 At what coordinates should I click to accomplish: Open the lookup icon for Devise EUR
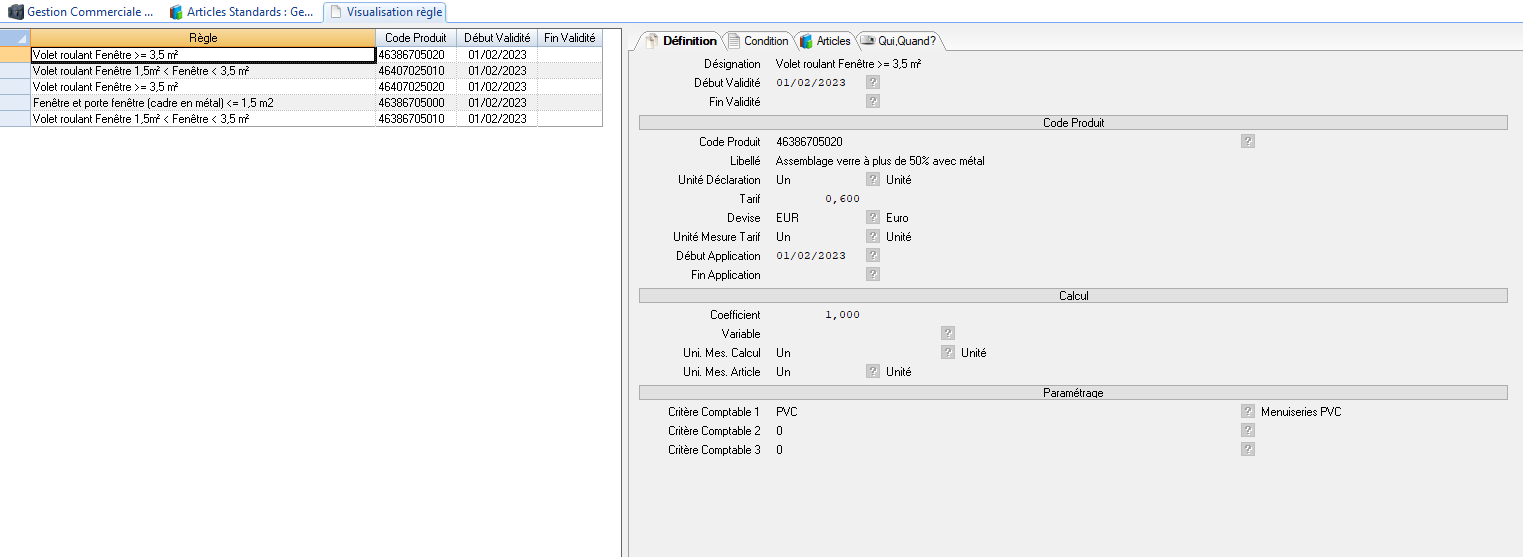pos(873,218)
